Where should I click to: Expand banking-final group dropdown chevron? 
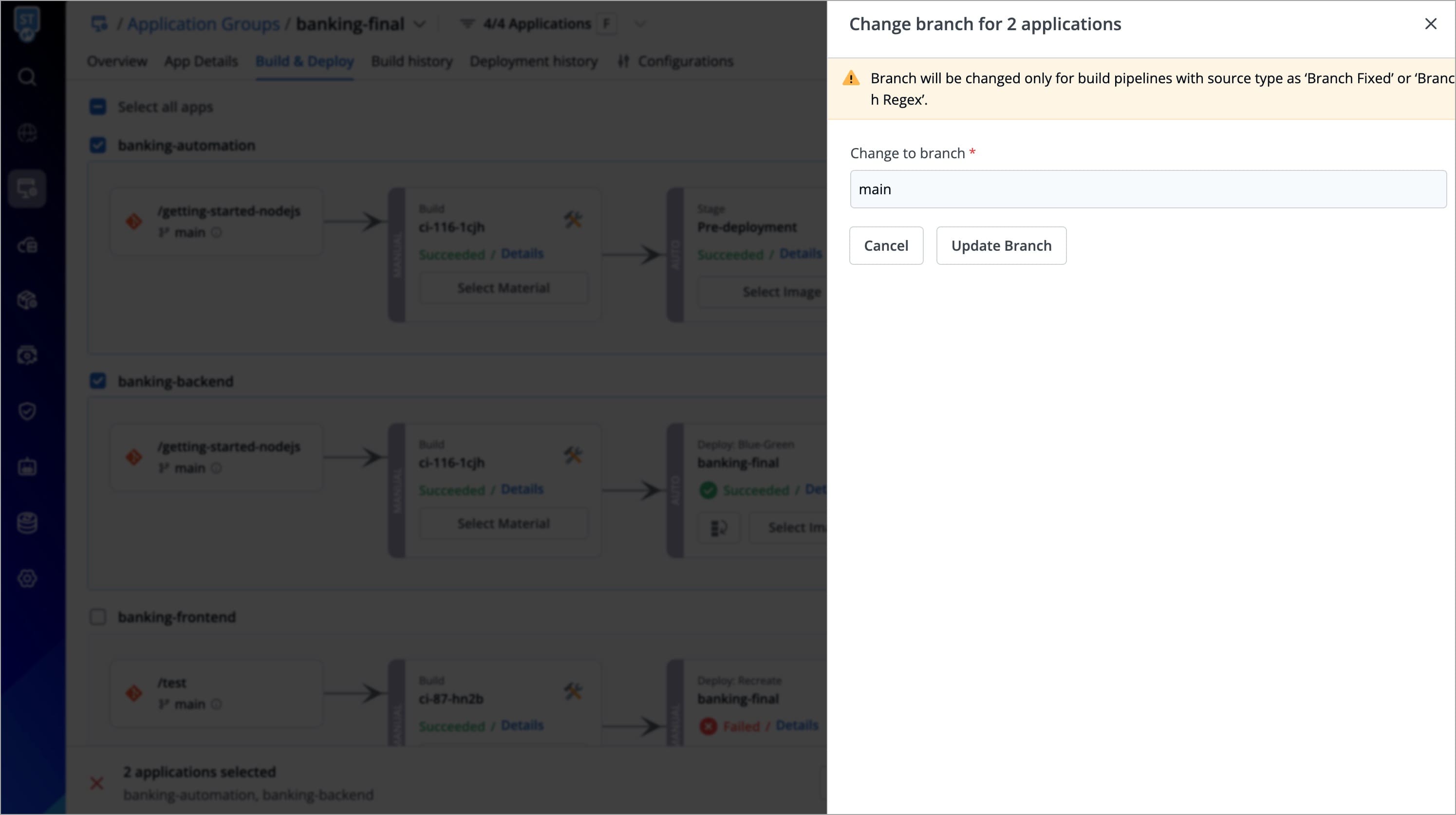pyautogui.click(x=419, y=24)
